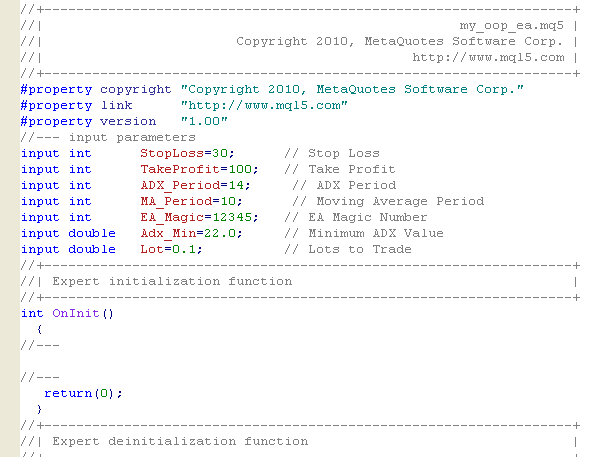
Task: Click the #property copyright line
Action: tap(272, 89)
